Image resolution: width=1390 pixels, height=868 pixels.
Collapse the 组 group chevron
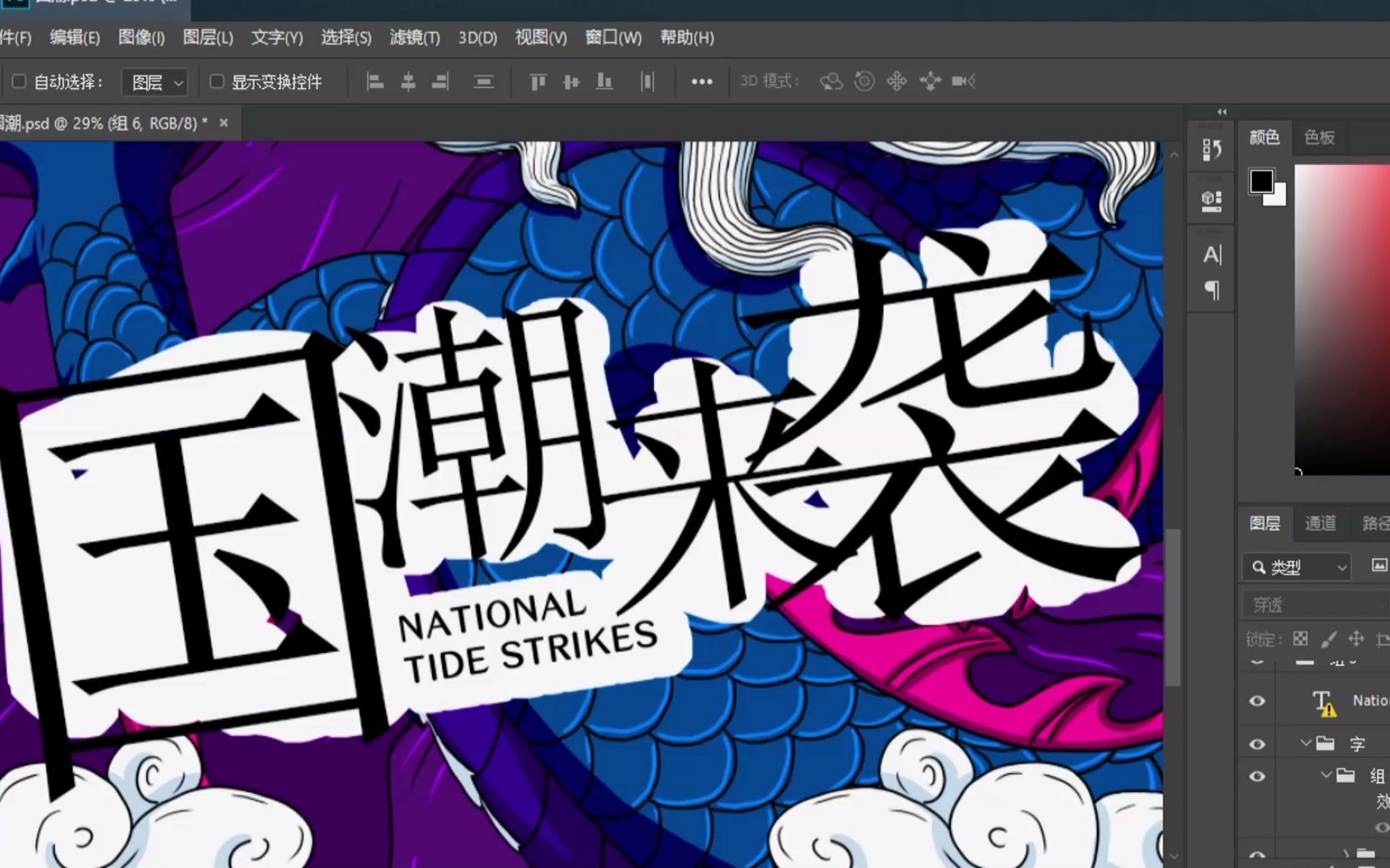click(1327, 774)
